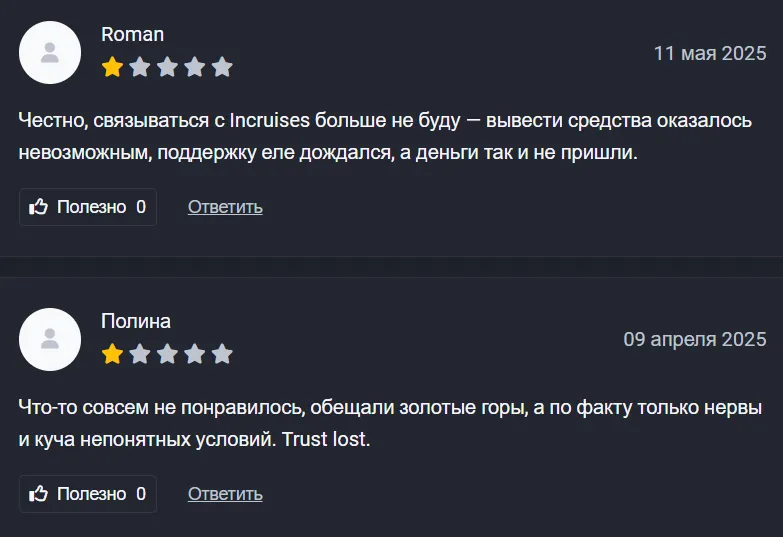Click Ответить under Roman's review
Image resolution: width=783 pixels, height=537 pixels.
[225, 207]
